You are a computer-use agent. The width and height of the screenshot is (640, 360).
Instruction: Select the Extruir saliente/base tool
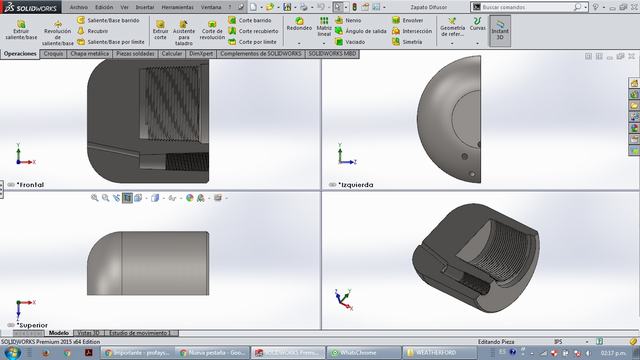coord(21,29)
